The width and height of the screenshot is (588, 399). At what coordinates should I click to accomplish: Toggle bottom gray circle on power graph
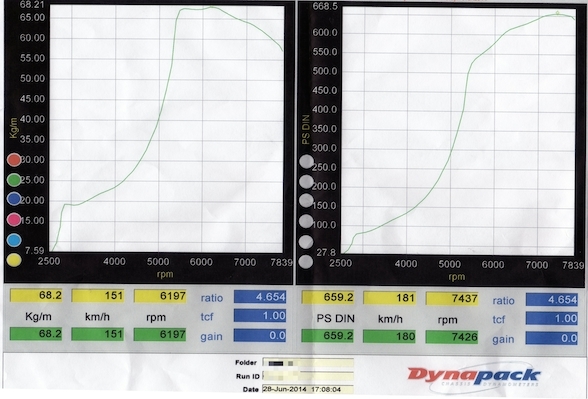click(306, 262)
